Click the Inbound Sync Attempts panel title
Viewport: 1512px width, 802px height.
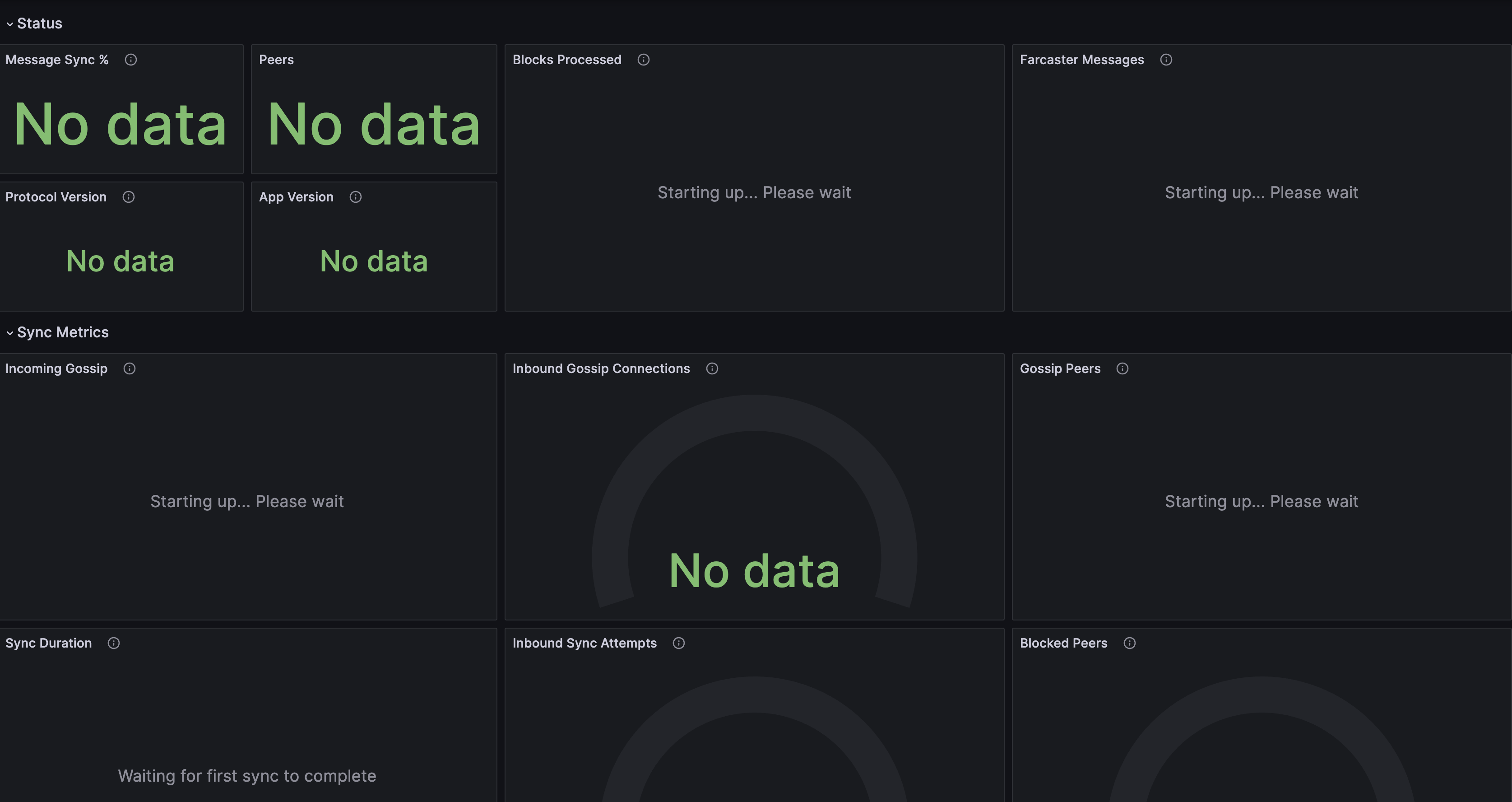tap(584, 643)
